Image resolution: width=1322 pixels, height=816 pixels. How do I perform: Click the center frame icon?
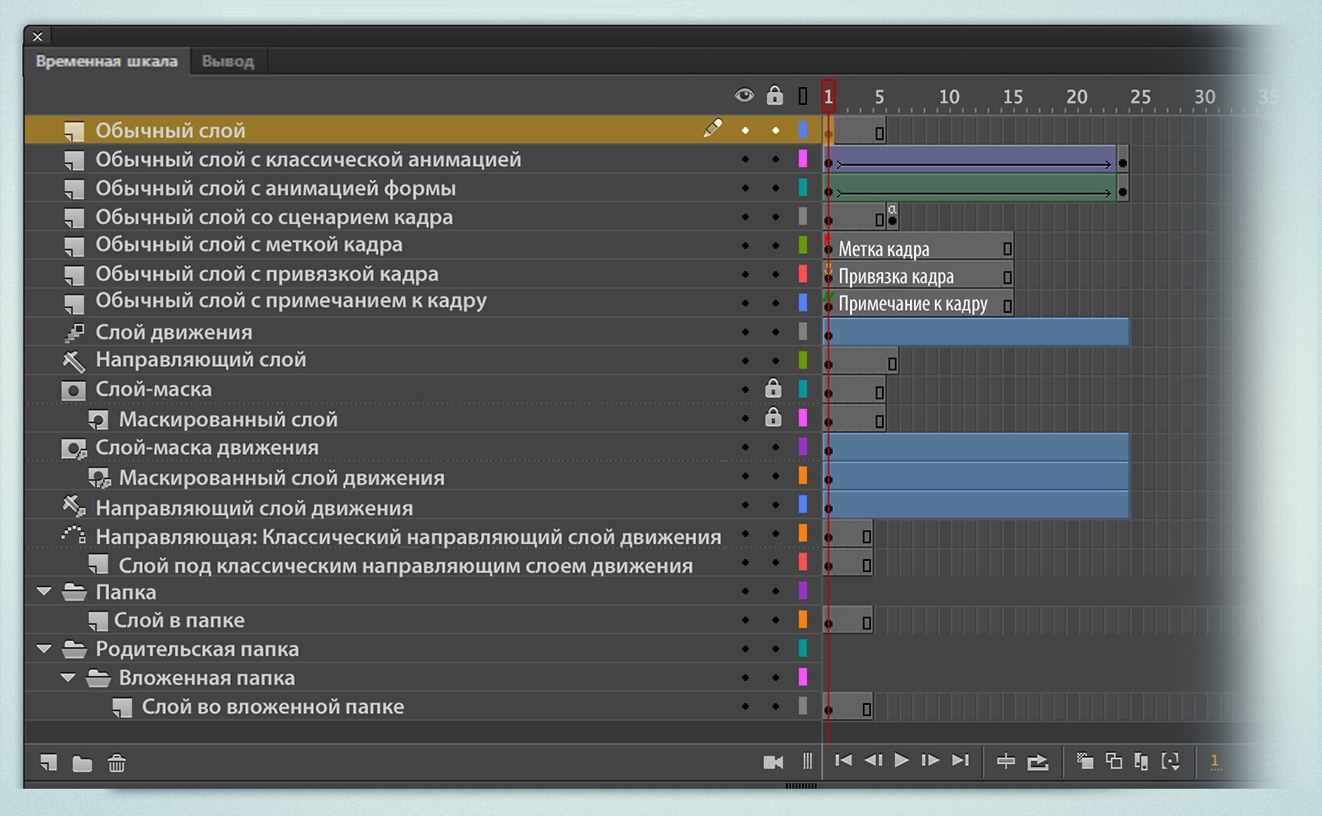click(x=1006, y=762)
